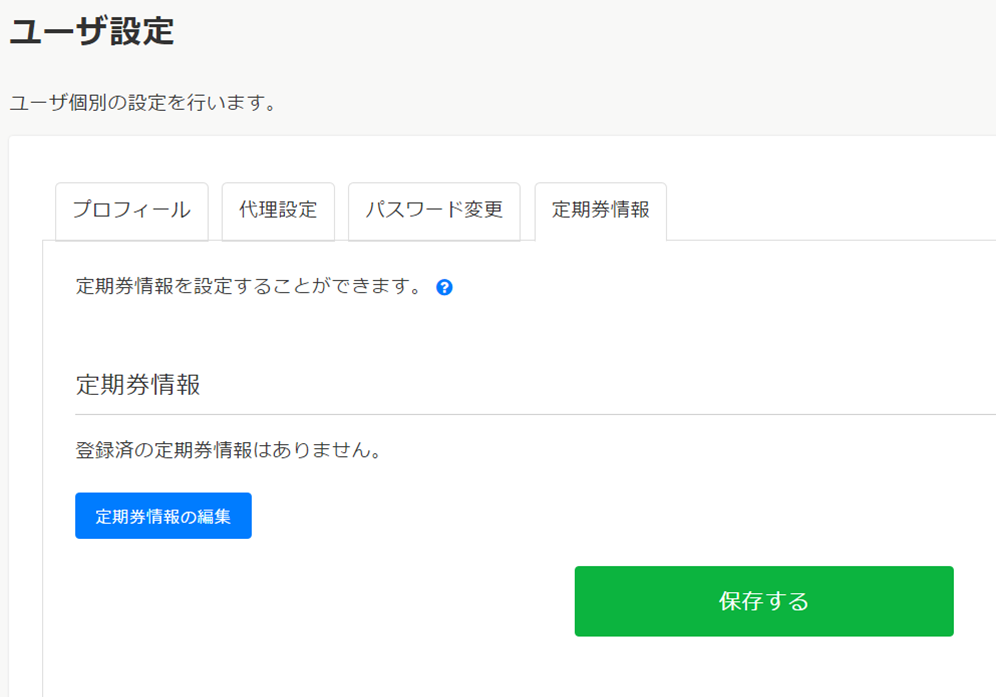This screenshot has height=697, width=996.
Task: Click the 定期券情報の編集 button
Action: [163, 516]
